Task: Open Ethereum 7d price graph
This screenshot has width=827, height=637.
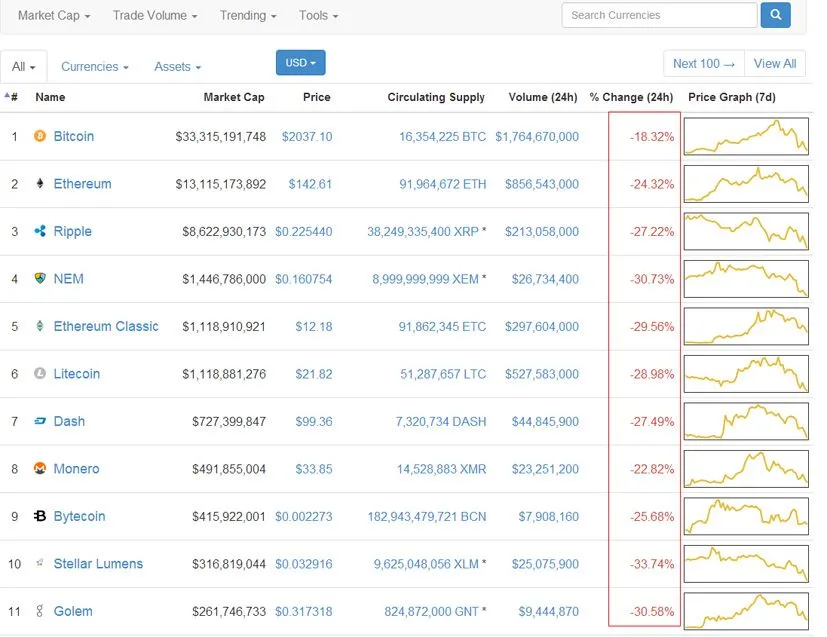Action: pos(746,184)
